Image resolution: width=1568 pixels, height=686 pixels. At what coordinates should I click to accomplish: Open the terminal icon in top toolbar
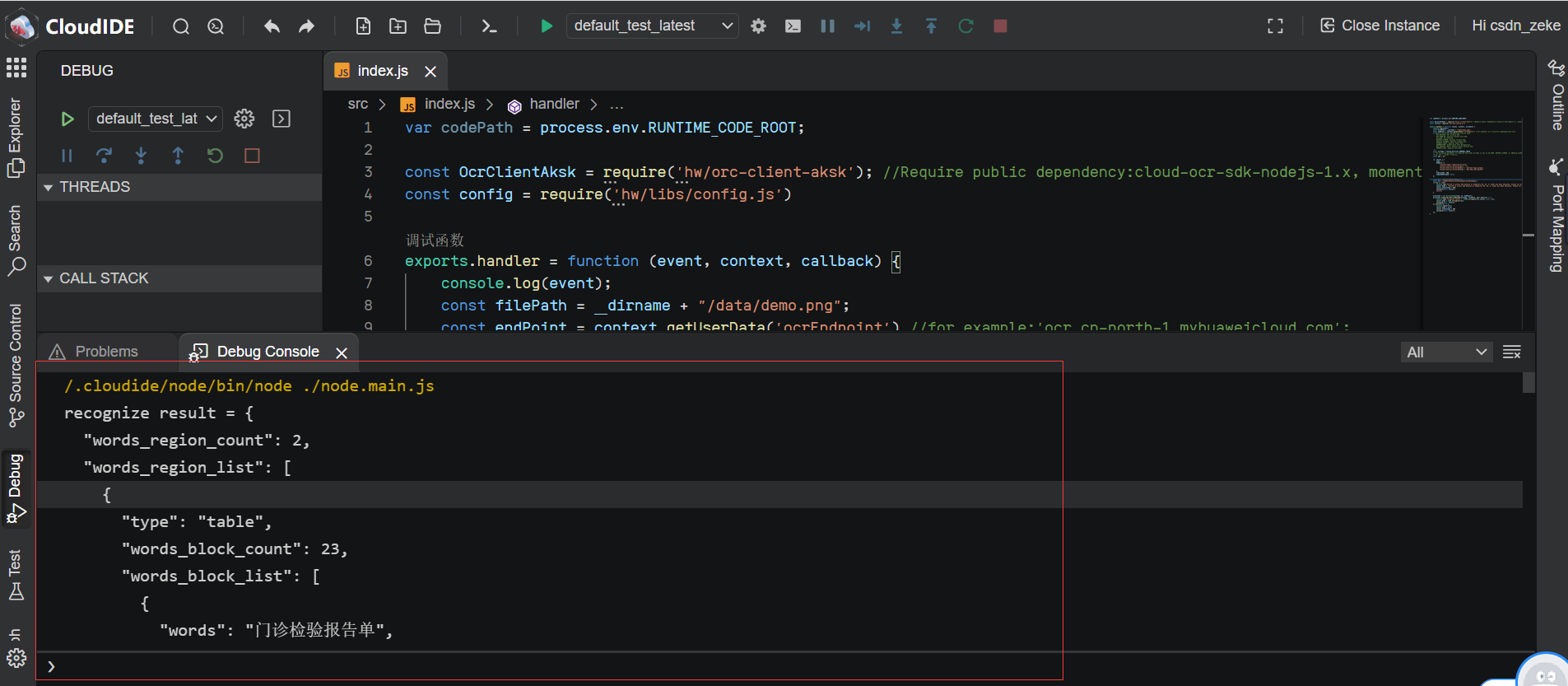click(489, 26)
